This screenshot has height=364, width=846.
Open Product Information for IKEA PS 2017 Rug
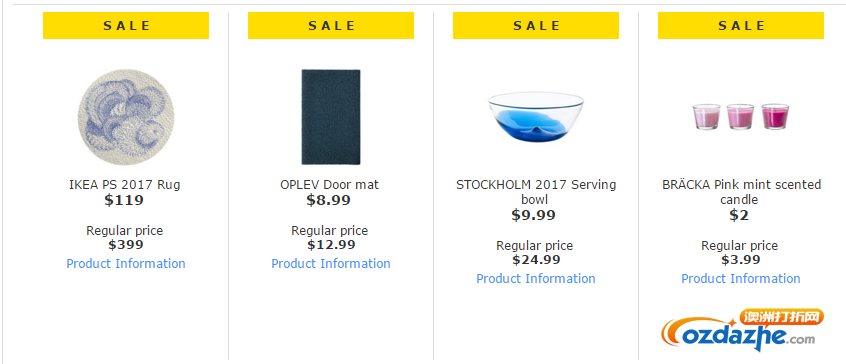click(126, 264)
